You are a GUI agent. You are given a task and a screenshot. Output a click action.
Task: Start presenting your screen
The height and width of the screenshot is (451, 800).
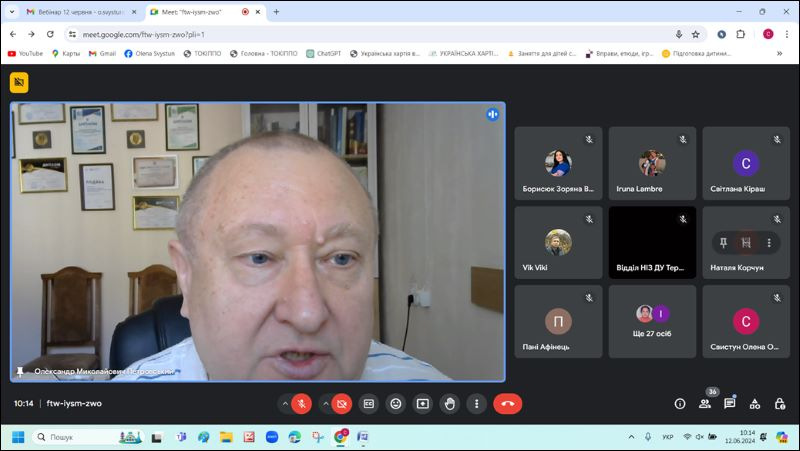tap(423, 404)
